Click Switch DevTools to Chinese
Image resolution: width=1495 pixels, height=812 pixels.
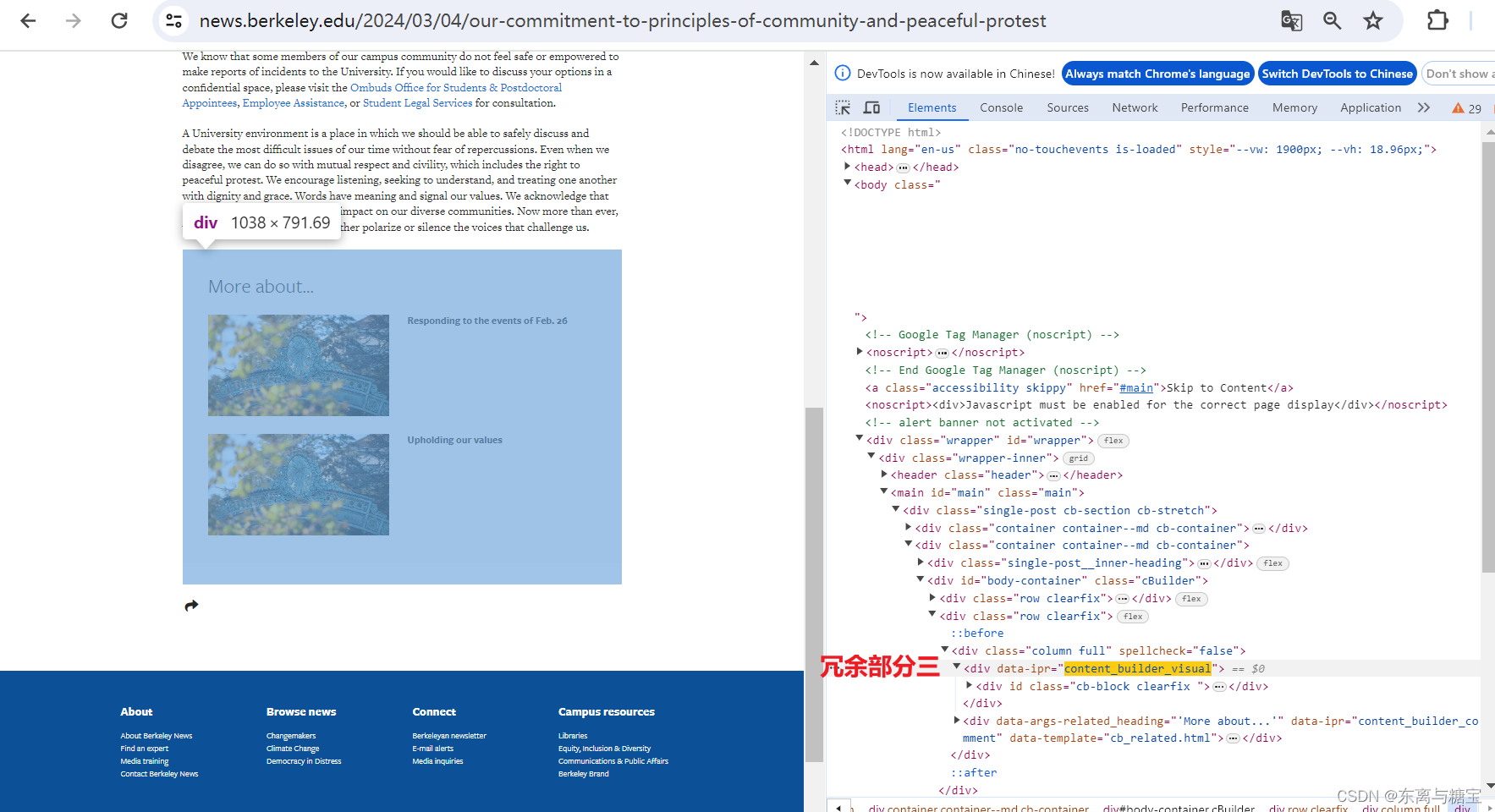tap(1338, 74)
